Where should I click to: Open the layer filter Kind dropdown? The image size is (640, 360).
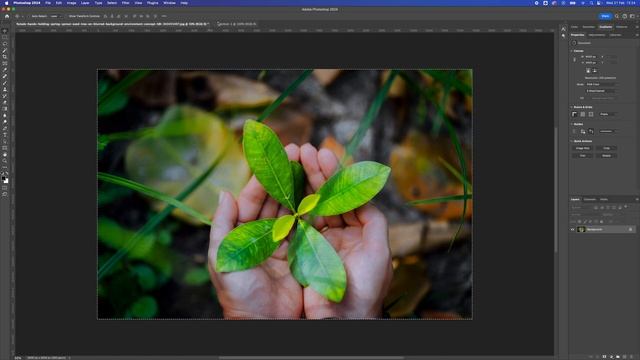click(582, 207)
